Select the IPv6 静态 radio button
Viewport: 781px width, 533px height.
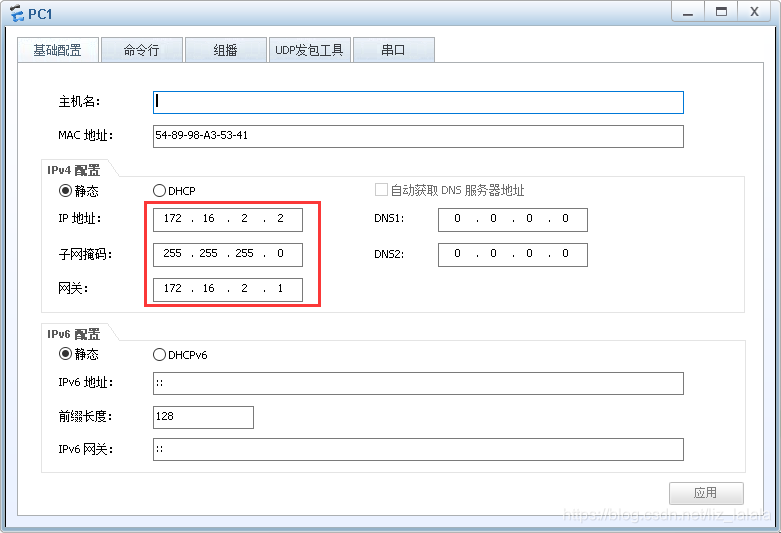65,354
